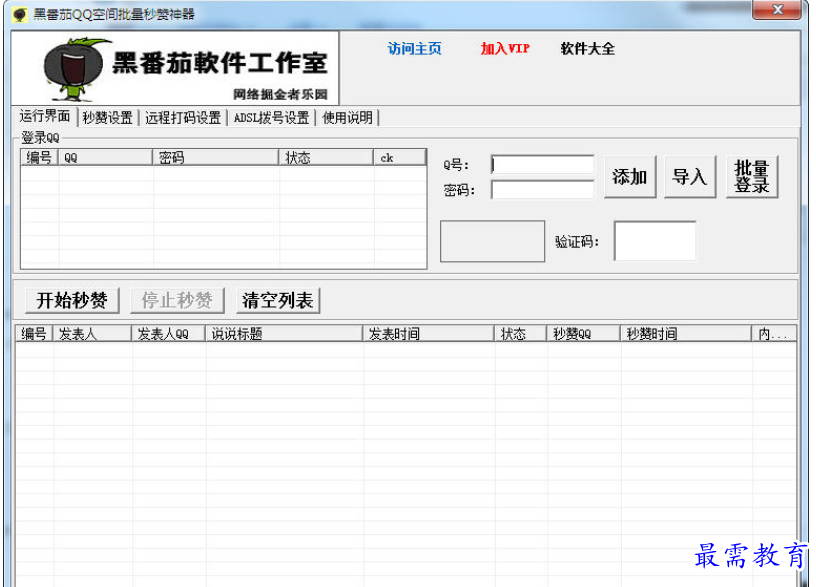
Task: Click the Q号 input field
Action: point(542,164)
